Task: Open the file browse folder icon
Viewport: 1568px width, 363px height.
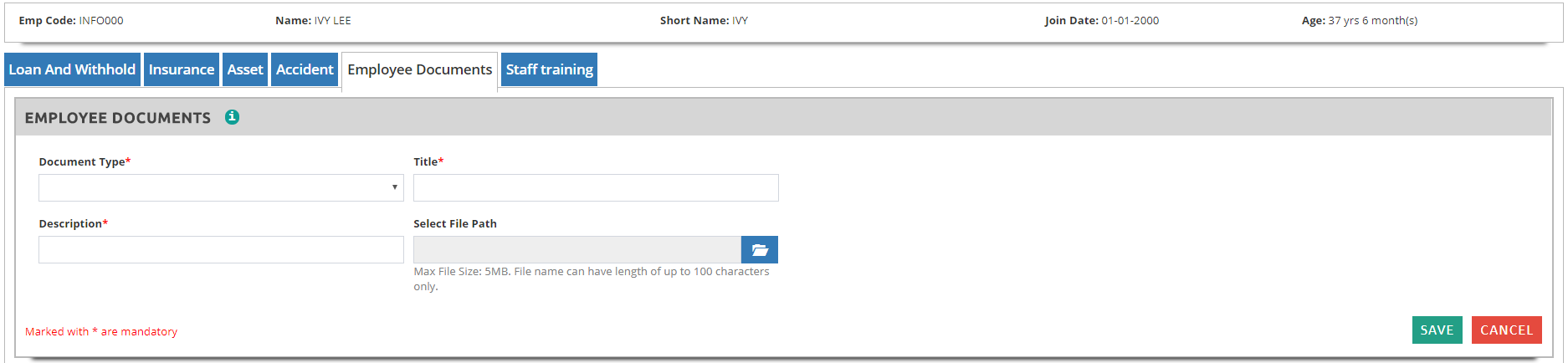Action: coord(760,249)
